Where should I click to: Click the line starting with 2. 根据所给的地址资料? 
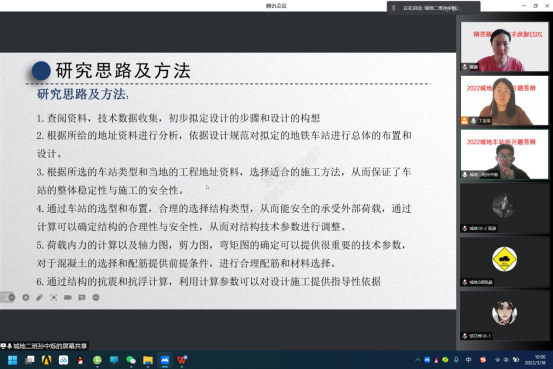click(x=224, y=136)
